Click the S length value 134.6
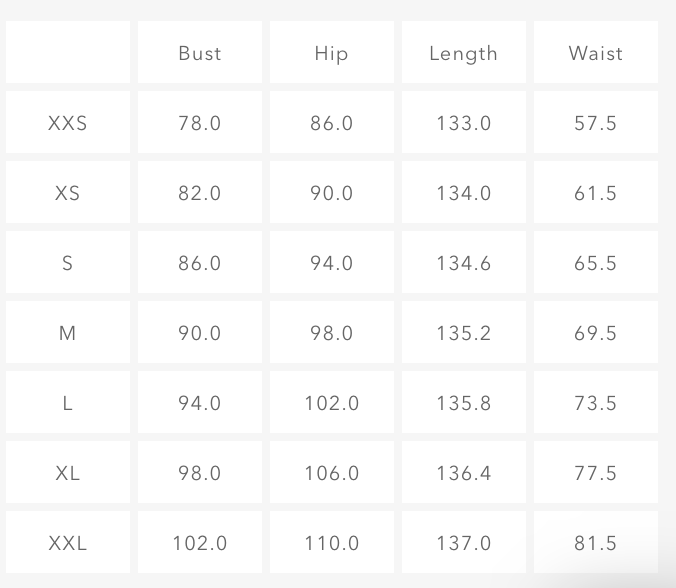This screenshot has height=588, width=676. coord(463,263)
